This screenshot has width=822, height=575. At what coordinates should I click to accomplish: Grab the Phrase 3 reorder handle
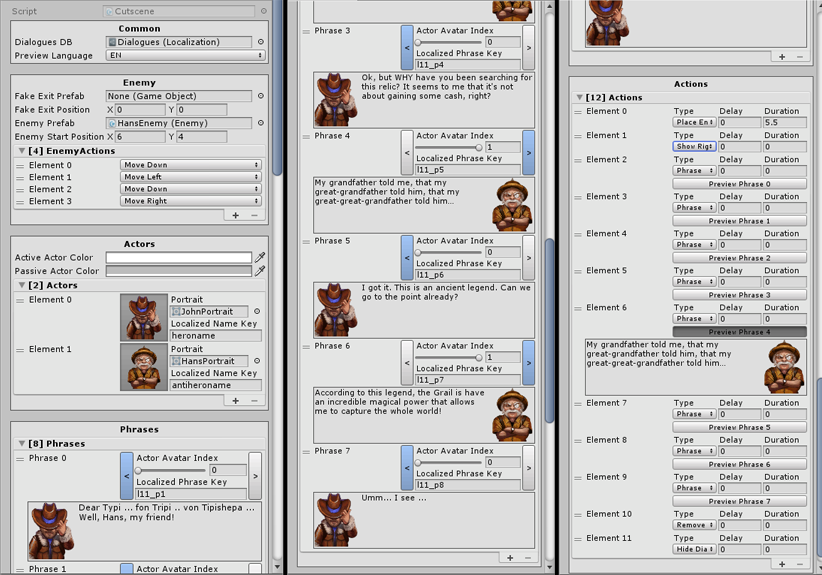point(306,31)
